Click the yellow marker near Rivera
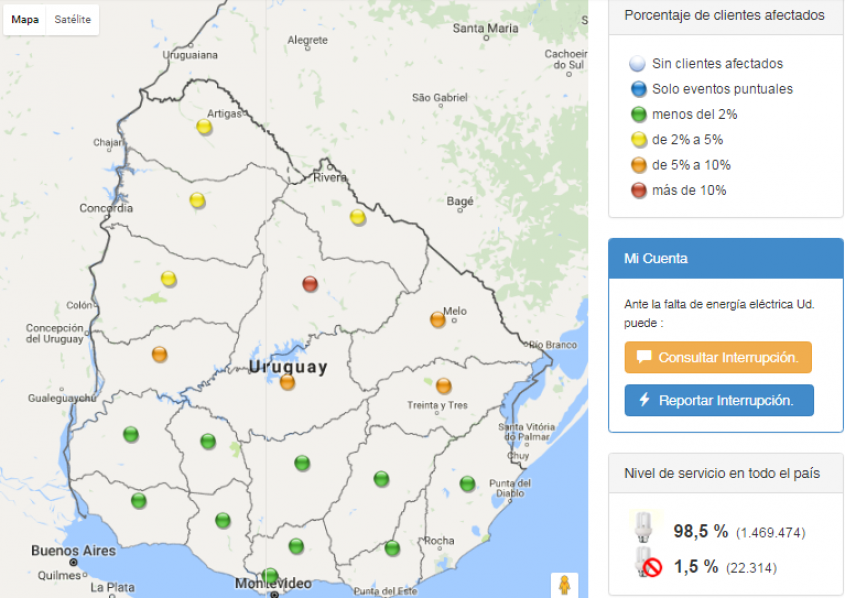Viewport: 845px width, 598px height. [358, 217]
